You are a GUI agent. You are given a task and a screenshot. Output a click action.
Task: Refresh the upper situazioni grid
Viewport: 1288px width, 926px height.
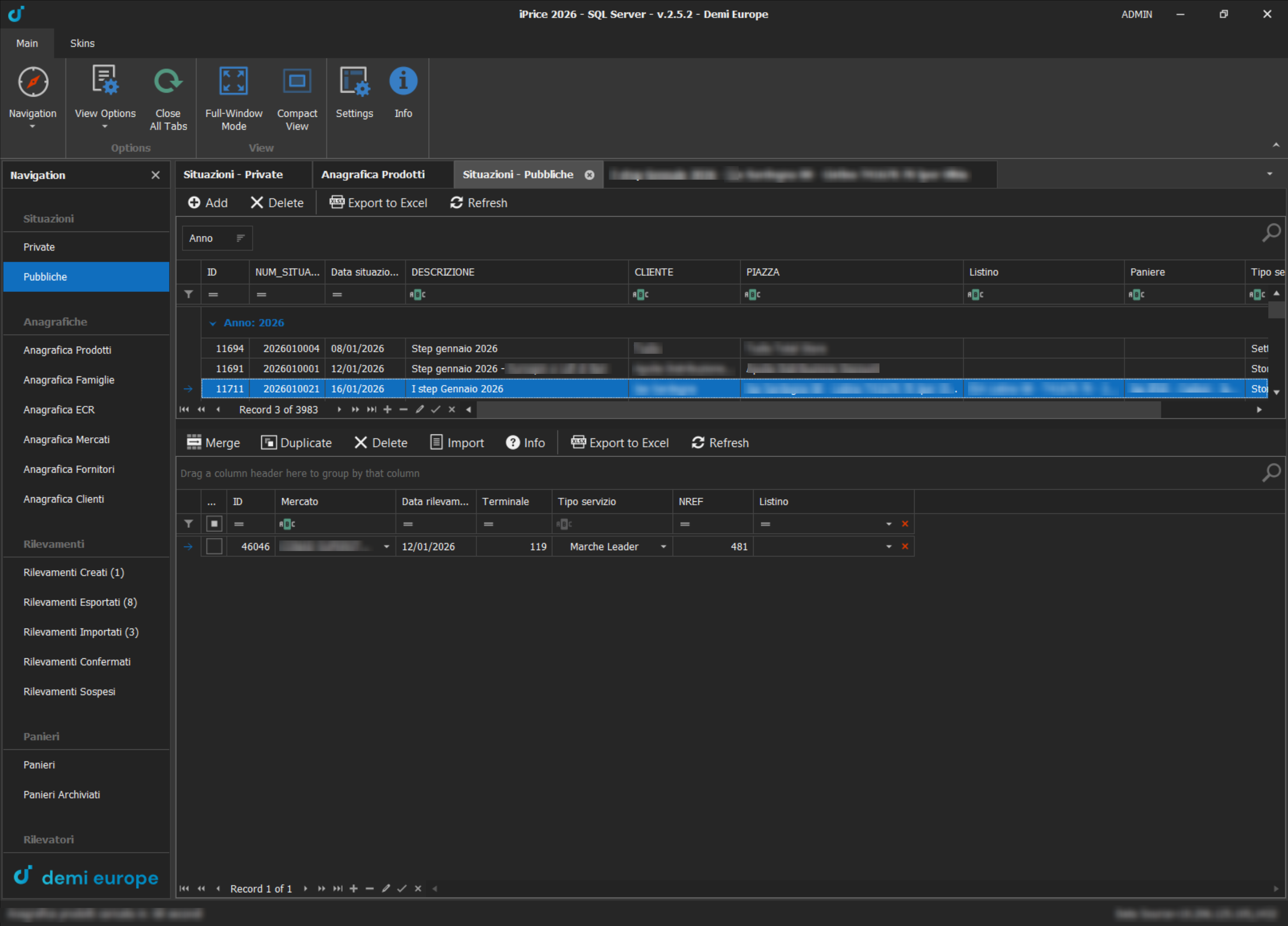click(479, 203)
